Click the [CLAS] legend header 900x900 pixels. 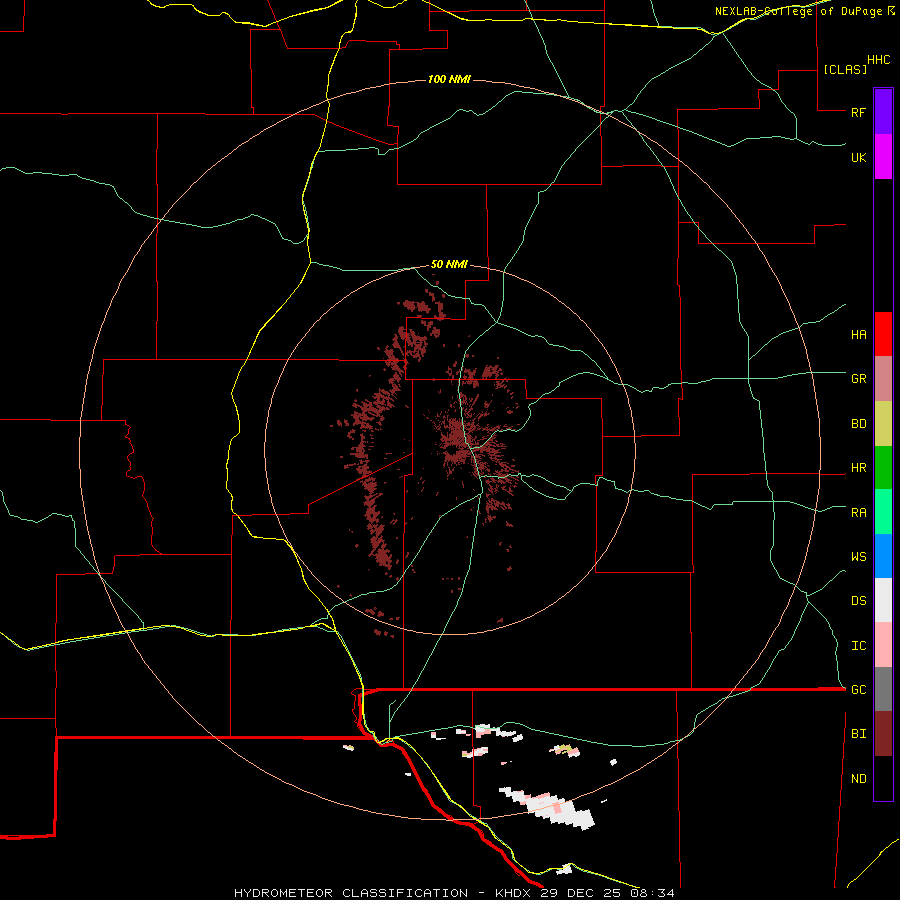click(x=845, y=69)
